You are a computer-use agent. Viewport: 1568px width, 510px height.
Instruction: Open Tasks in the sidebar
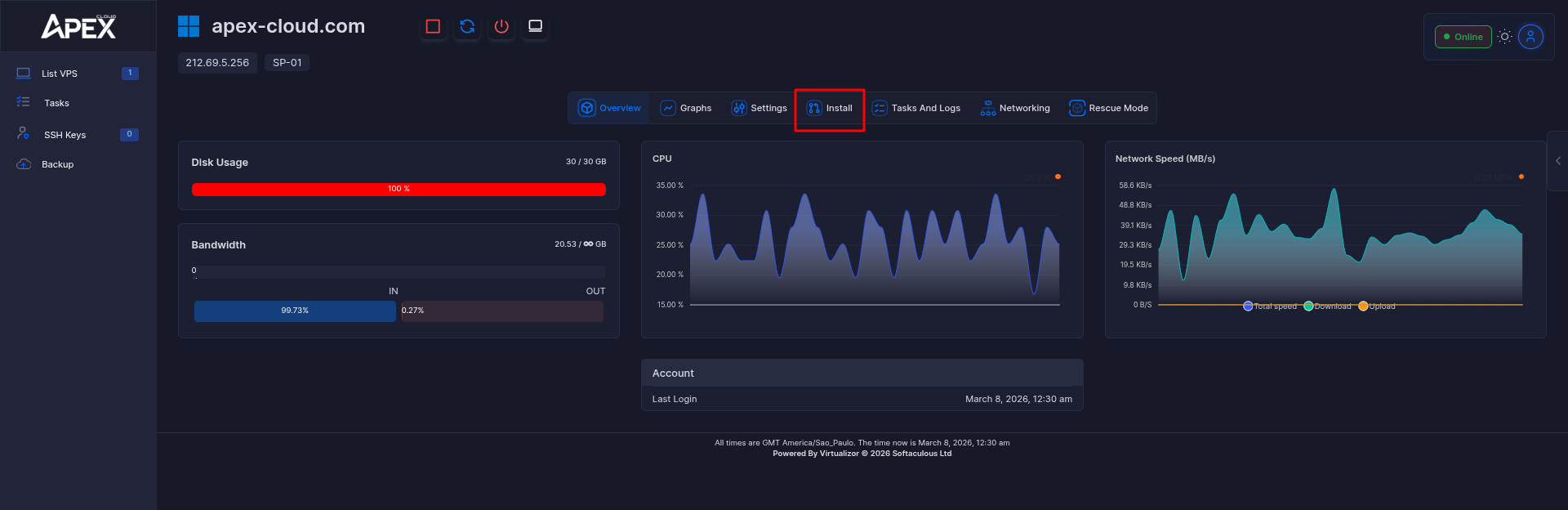click(x=56, y=103)
